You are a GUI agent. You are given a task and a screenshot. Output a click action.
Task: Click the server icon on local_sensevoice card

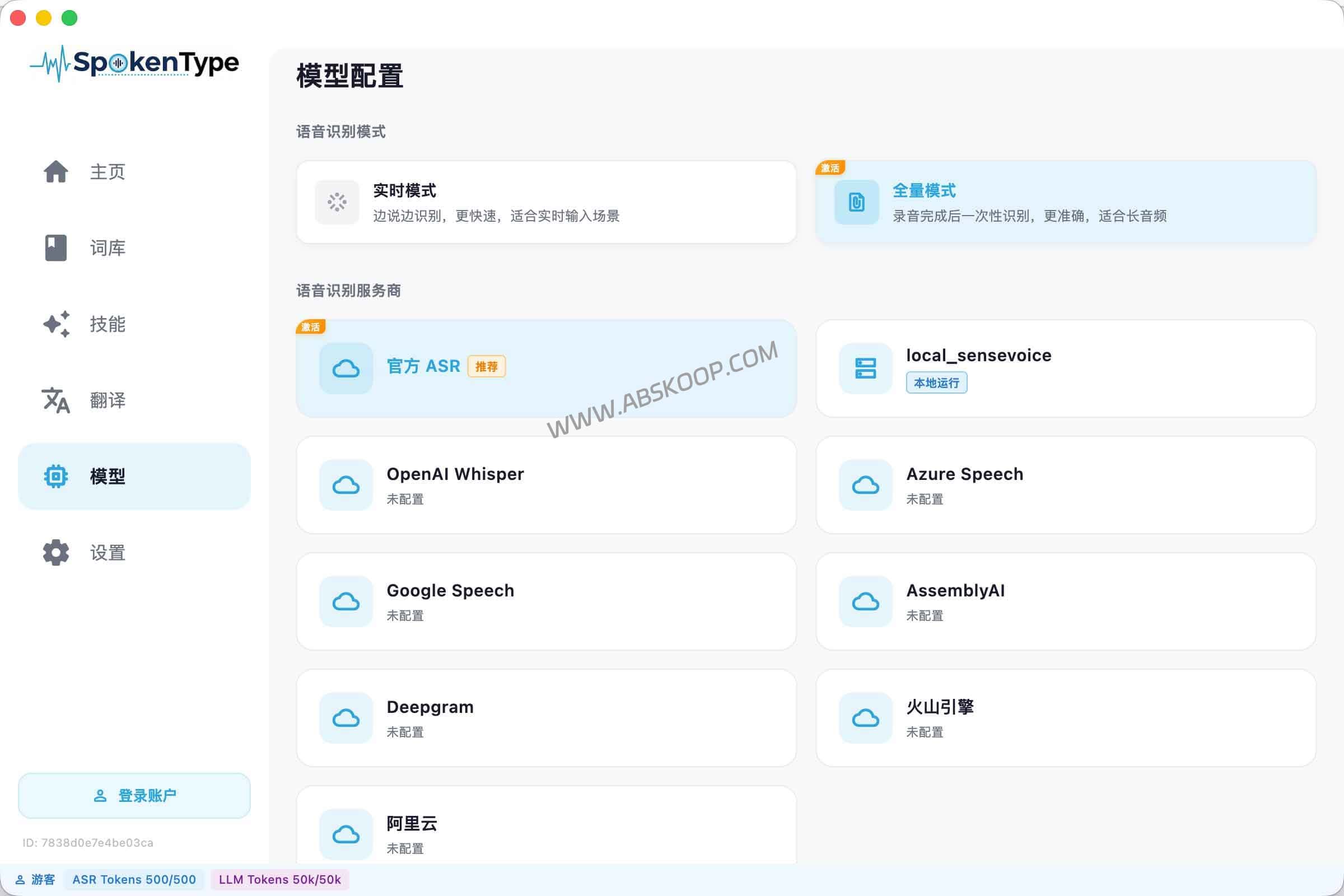[864, 368]
